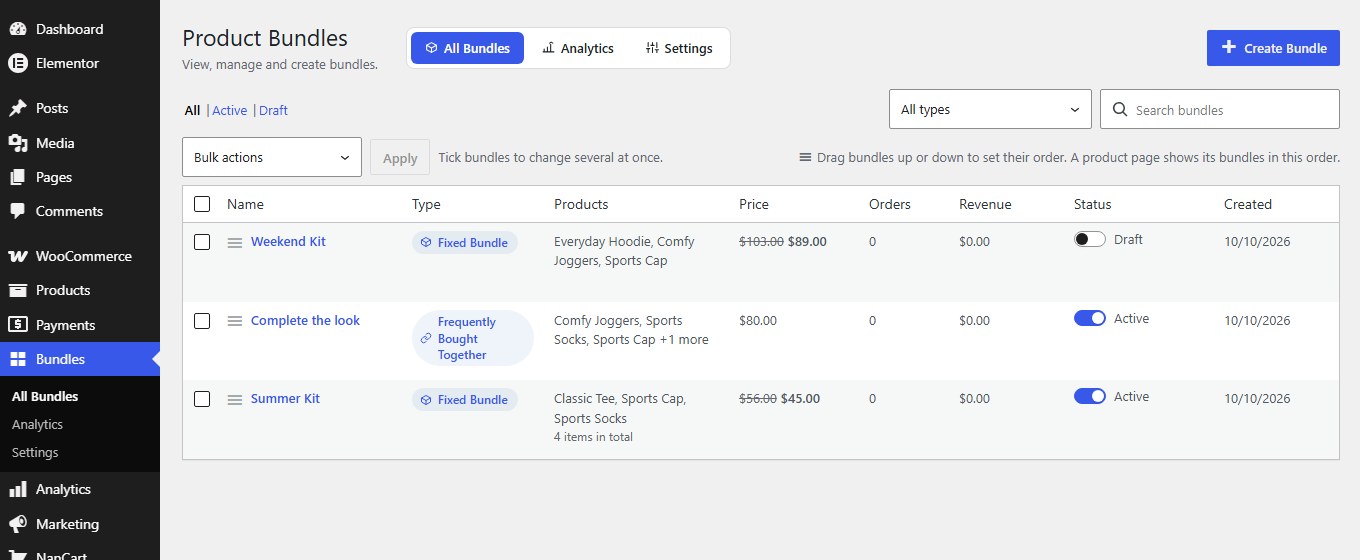Click the sliders icon in Settings tab
This screenshot has height=560, width=1360.
point(652,48)
